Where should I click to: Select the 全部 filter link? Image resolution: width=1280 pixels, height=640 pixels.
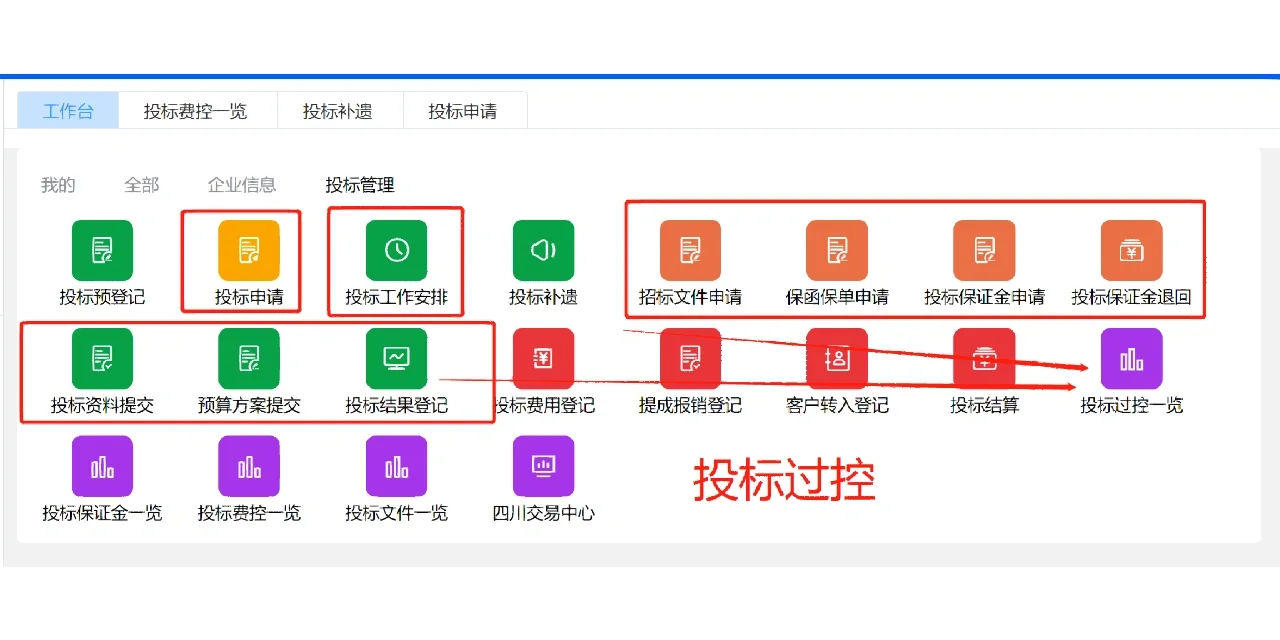point(141,185)
